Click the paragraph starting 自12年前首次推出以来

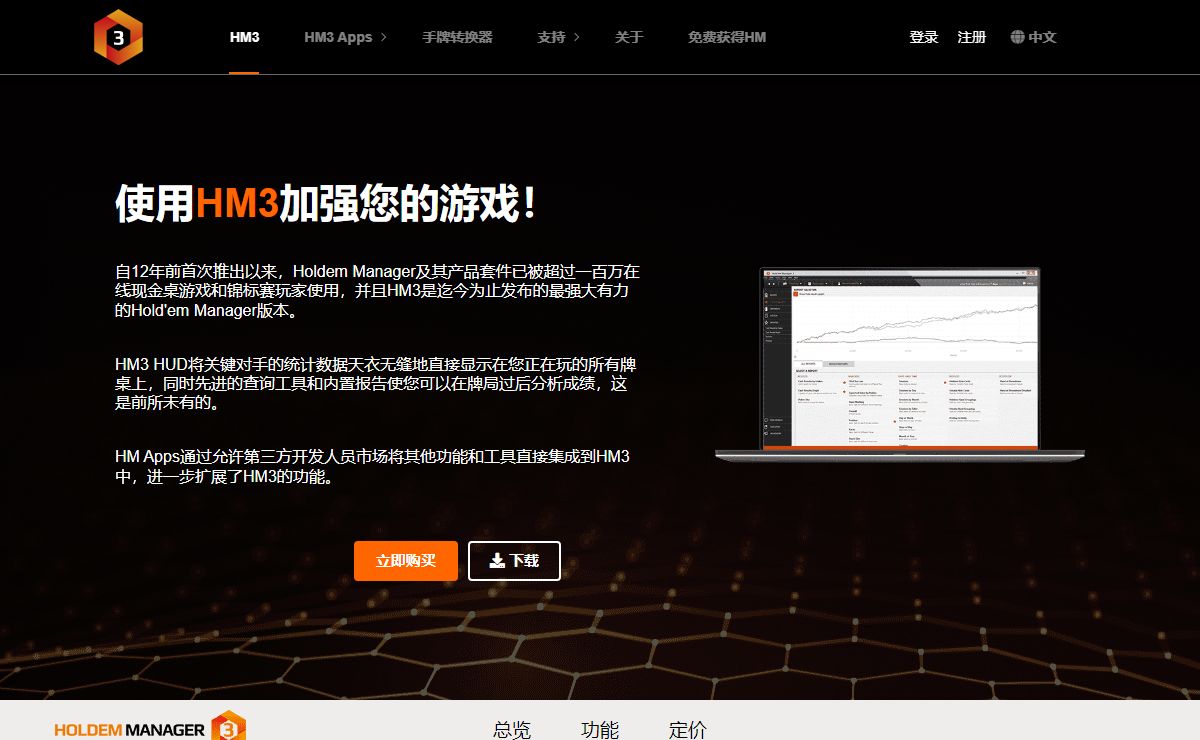pos(377,290)
